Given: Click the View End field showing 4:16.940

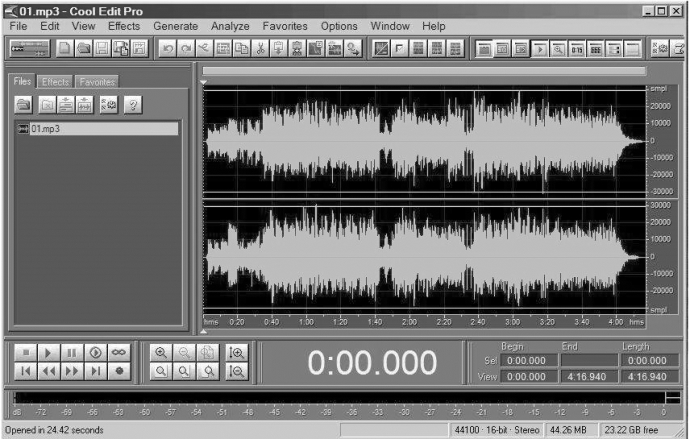Looking at the screenshot, I should point(589,377).
